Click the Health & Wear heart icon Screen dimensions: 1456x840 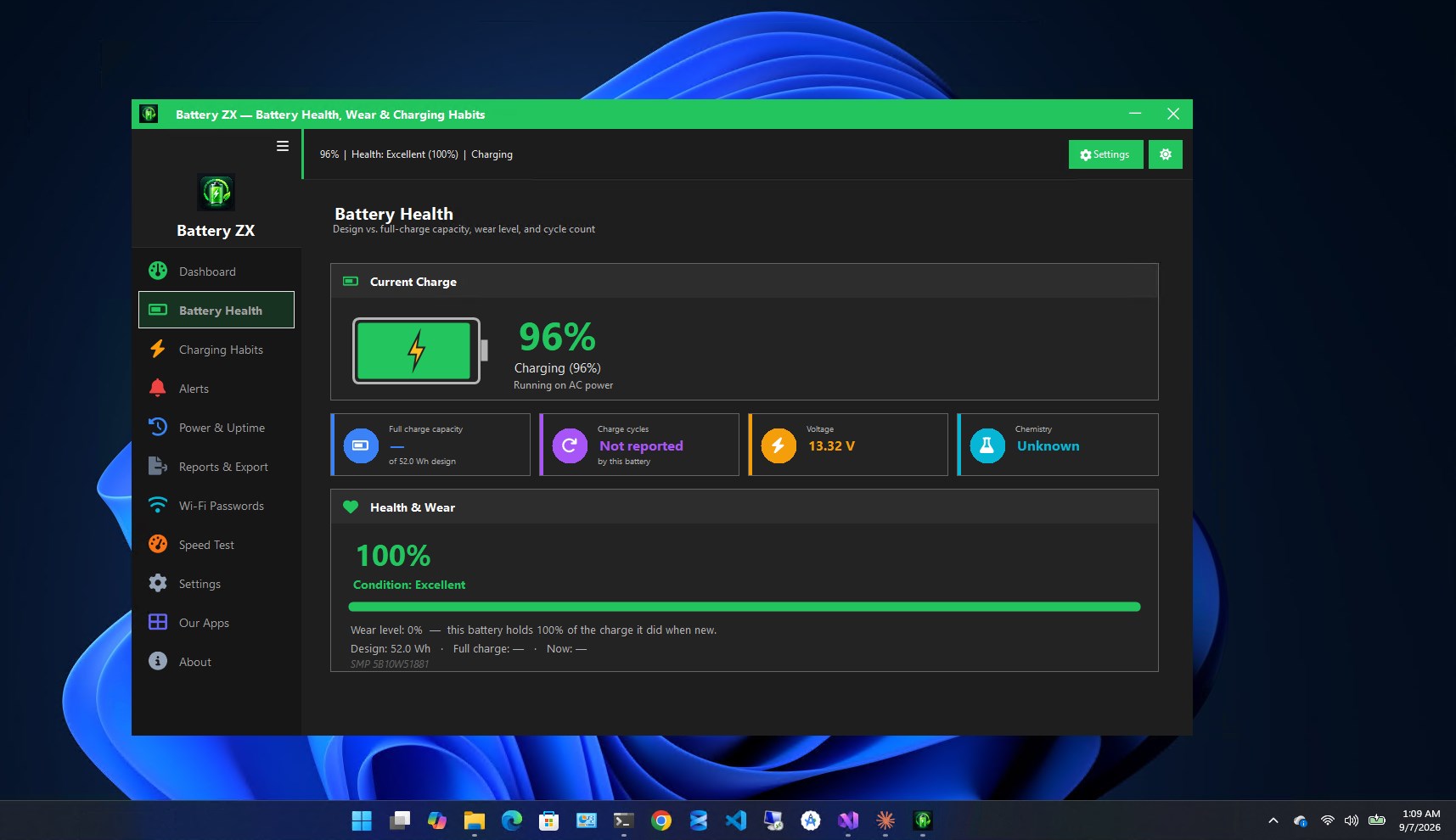tap(351, 507)
